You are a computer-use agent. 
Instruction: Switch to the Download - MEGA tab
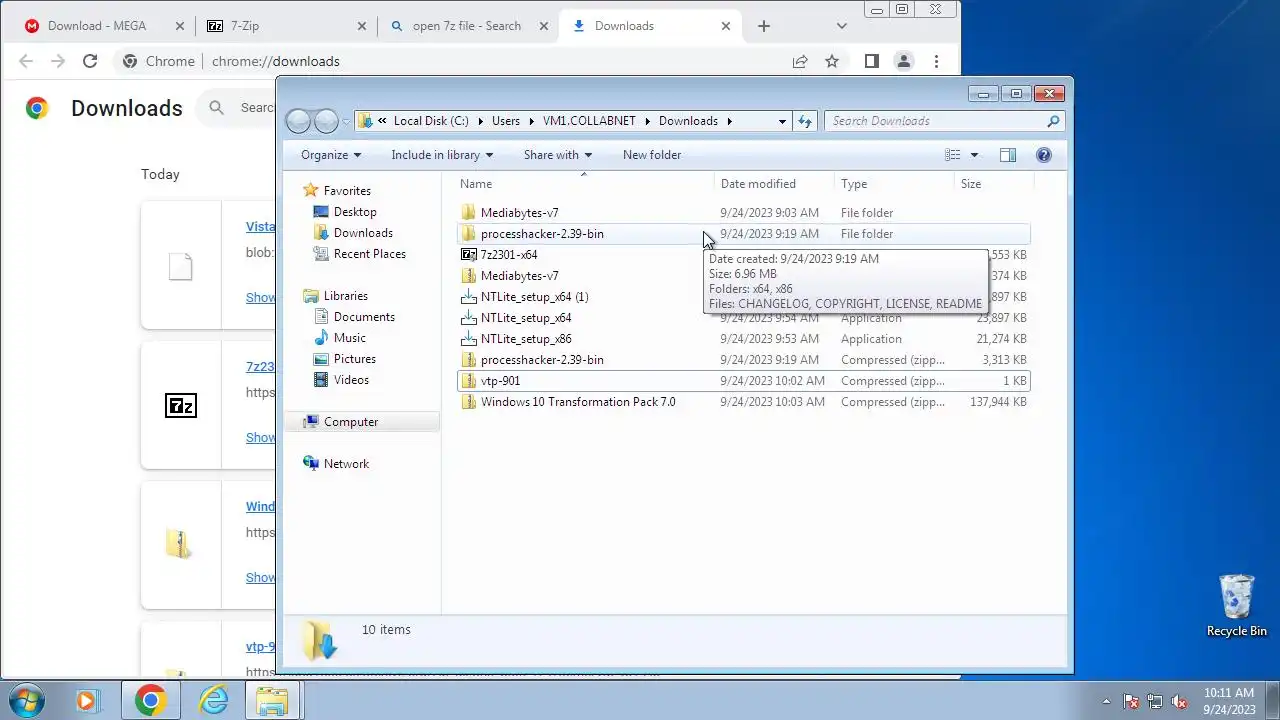[97, 26]
